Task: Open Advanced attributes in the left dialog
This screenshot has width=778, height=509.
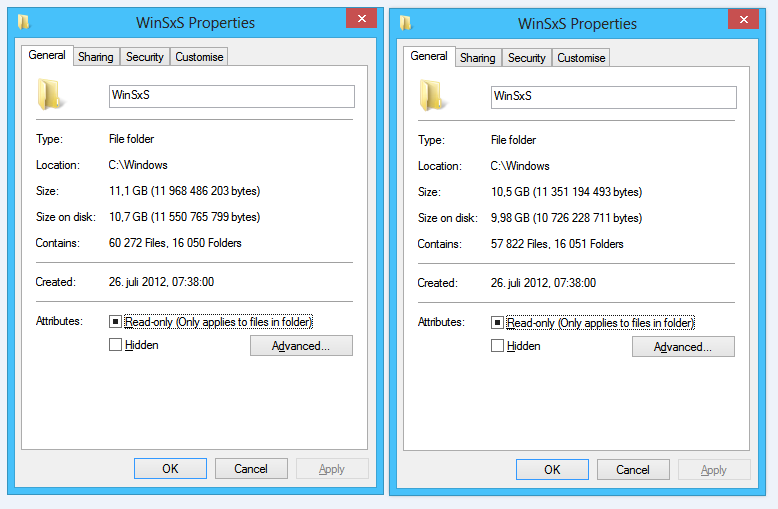Action: (x=301, y=346)
